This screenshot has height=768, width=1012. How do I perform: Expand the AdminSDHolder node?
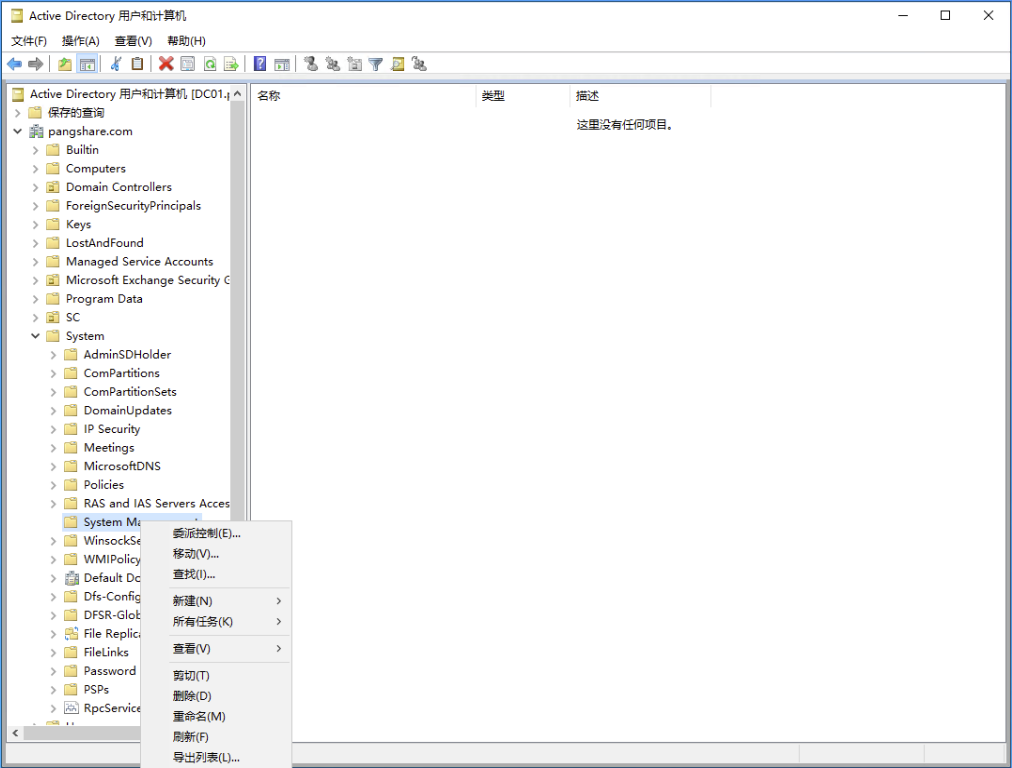coord(54,354)
